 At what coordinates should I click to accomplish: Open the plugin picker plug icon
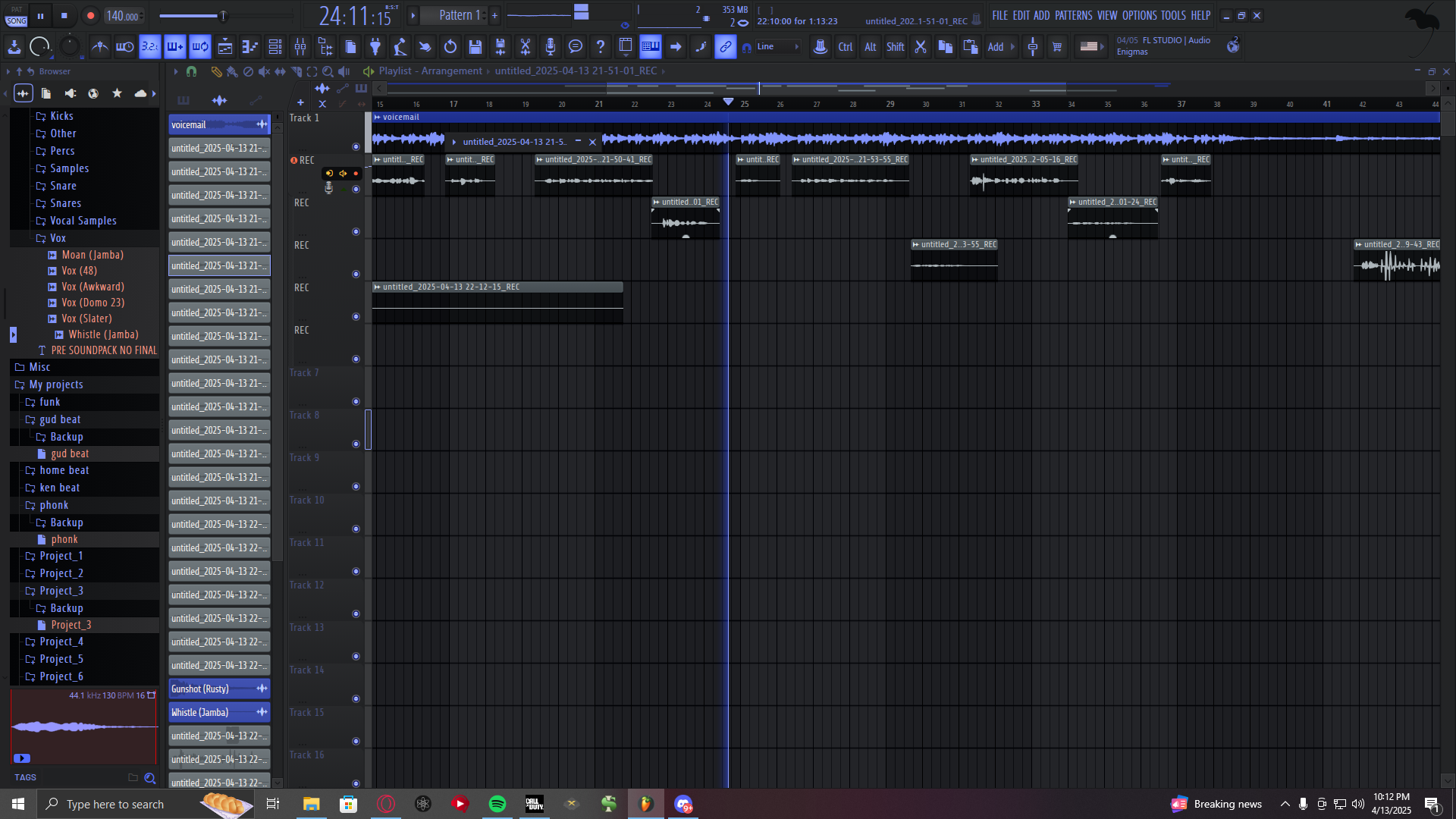tap(375, 47)
